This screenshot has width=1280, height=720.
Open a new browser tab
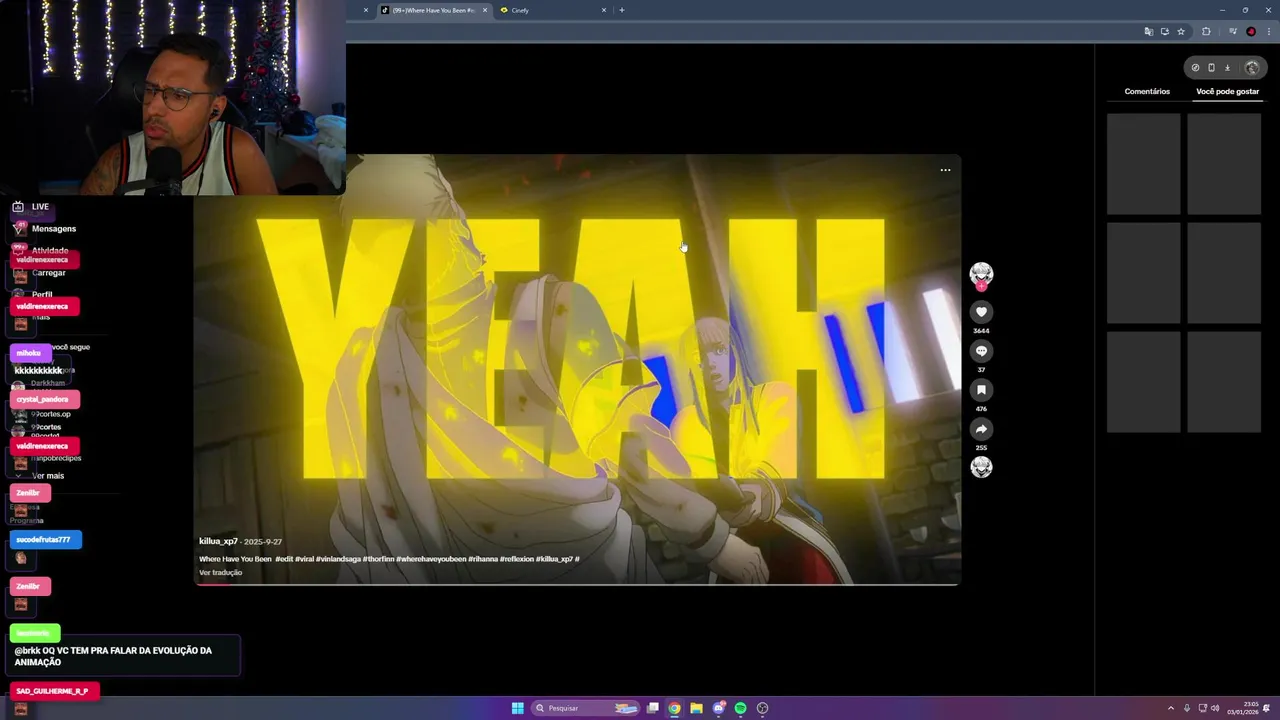coord(622,10)
